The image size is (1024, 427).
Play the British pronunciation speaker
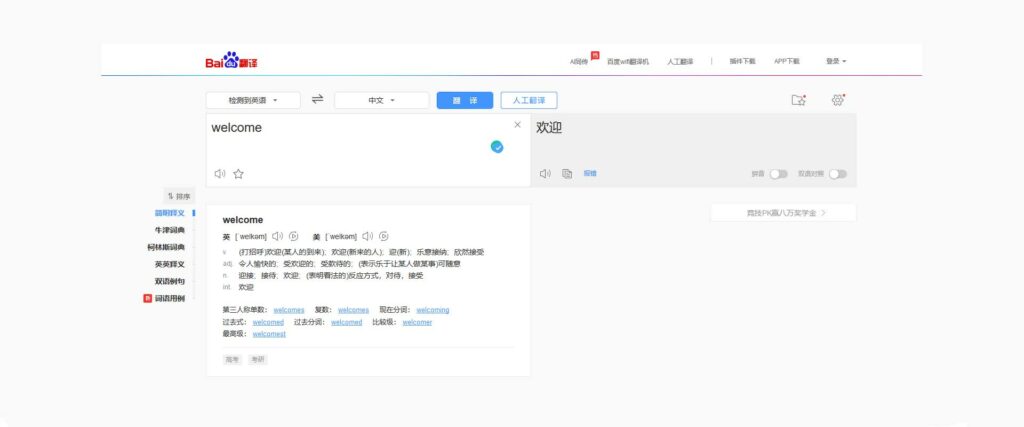[x=278, y=236]
